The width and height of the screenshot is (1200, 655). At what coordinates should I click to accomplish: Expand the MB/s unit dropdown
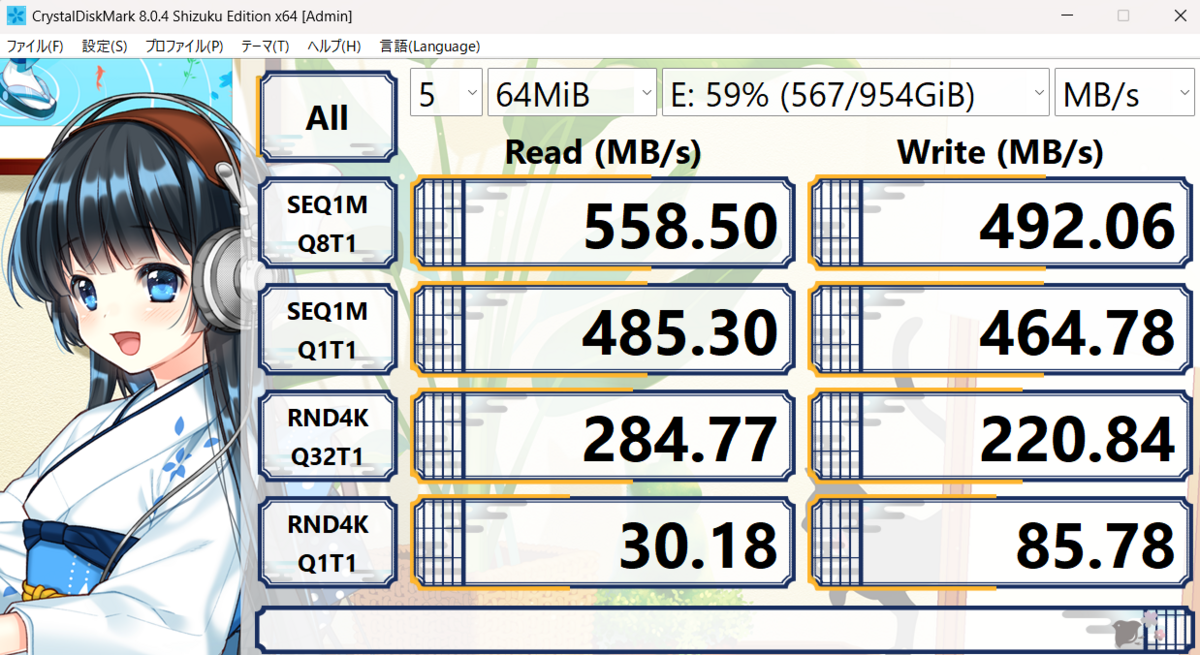coord(1125,93)
